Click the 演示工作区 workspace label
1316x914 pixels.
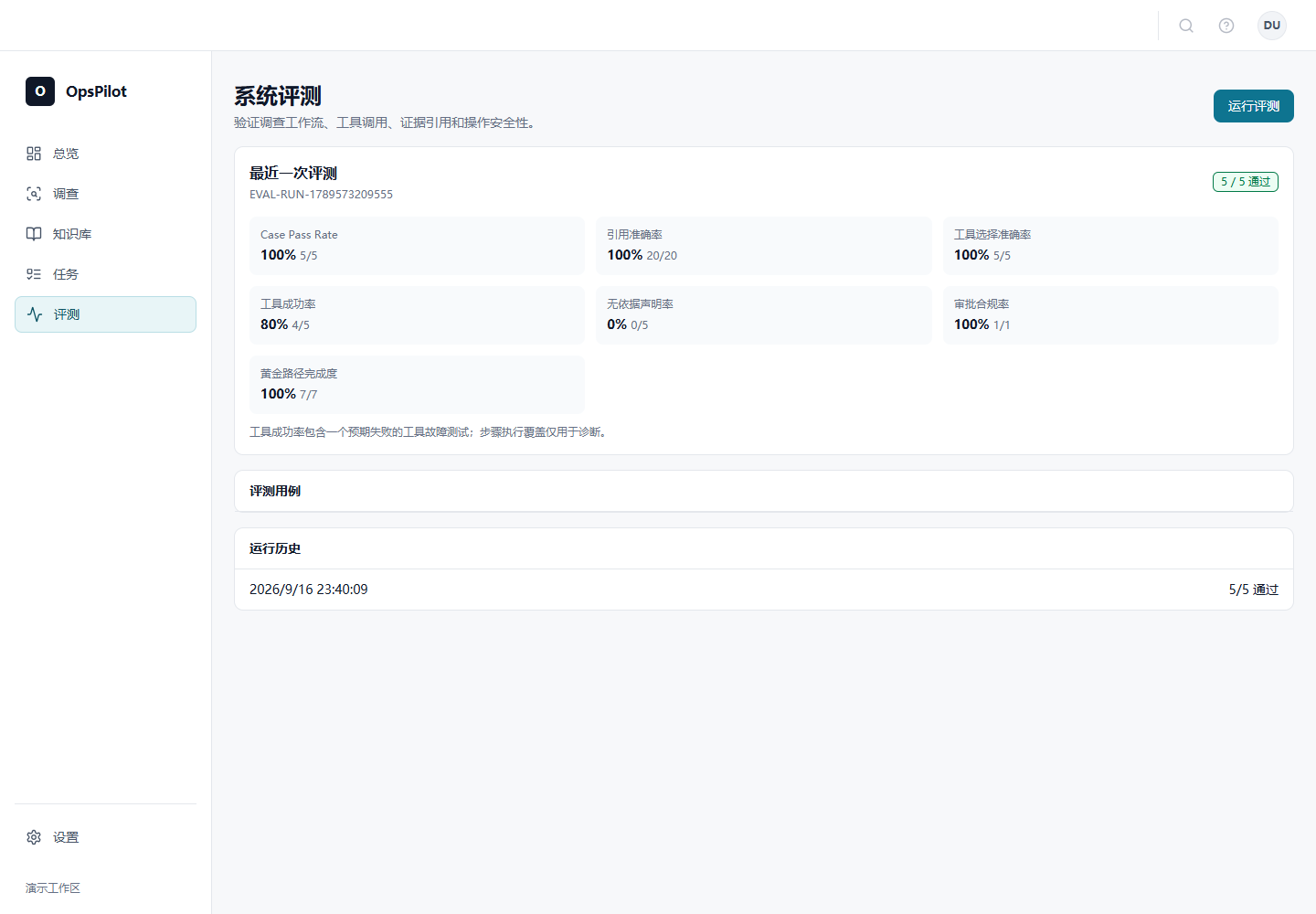(53, 888)
